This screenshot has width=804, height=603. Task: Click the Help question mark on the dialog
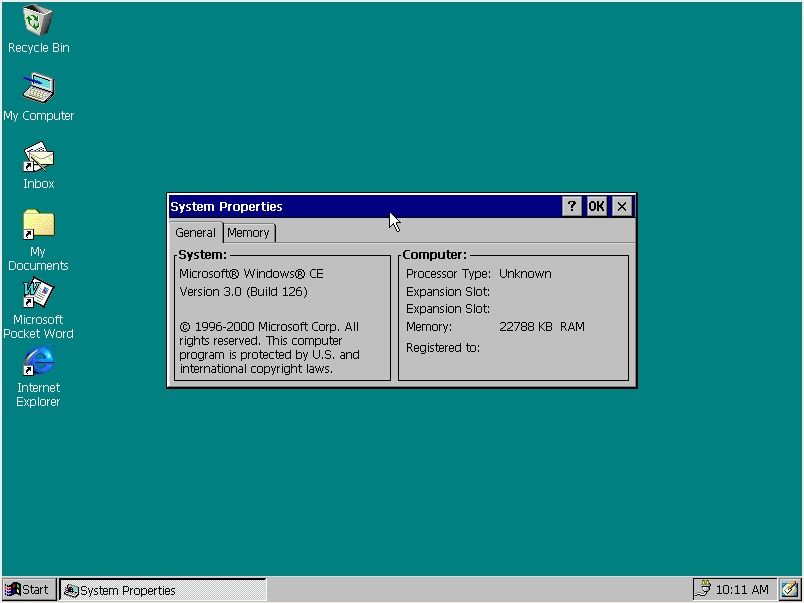coord(571,206)
